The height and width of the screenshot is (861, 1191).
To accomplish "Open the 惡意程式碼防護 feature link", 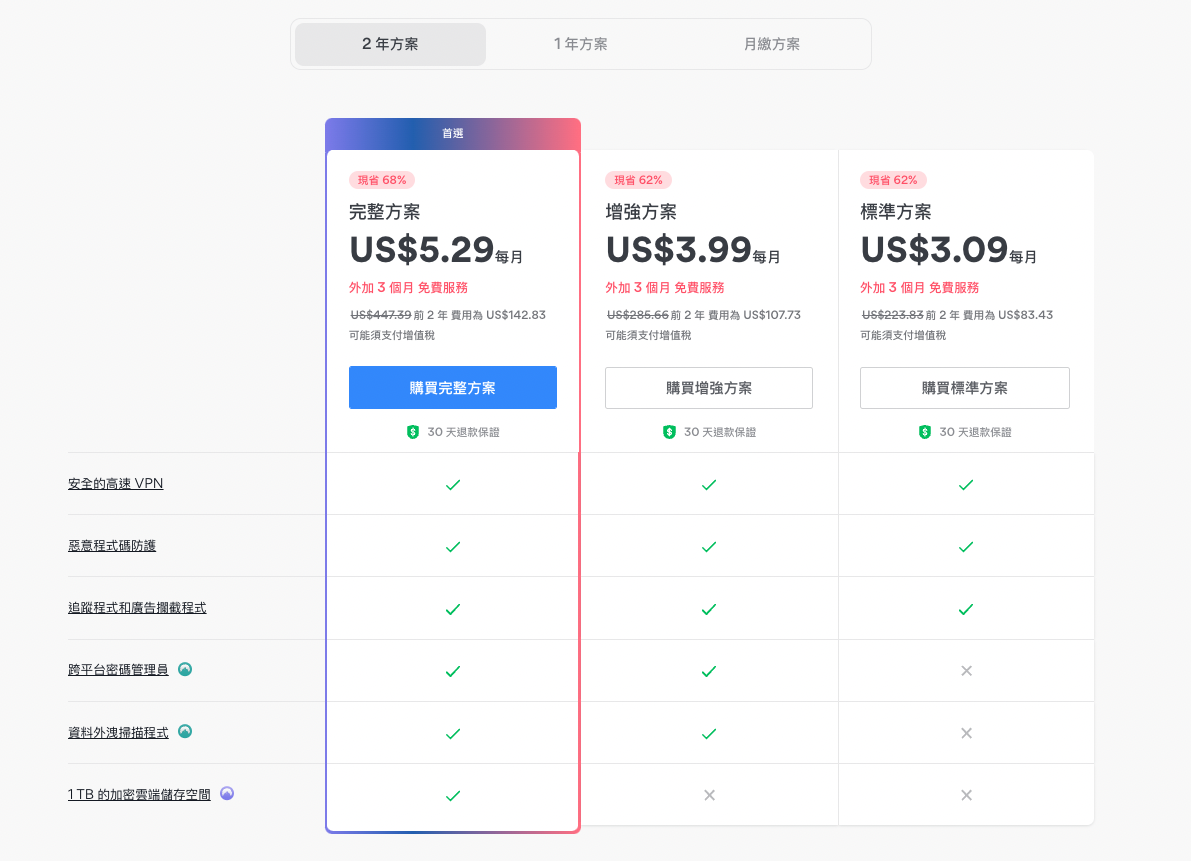I will pos(112,546).
